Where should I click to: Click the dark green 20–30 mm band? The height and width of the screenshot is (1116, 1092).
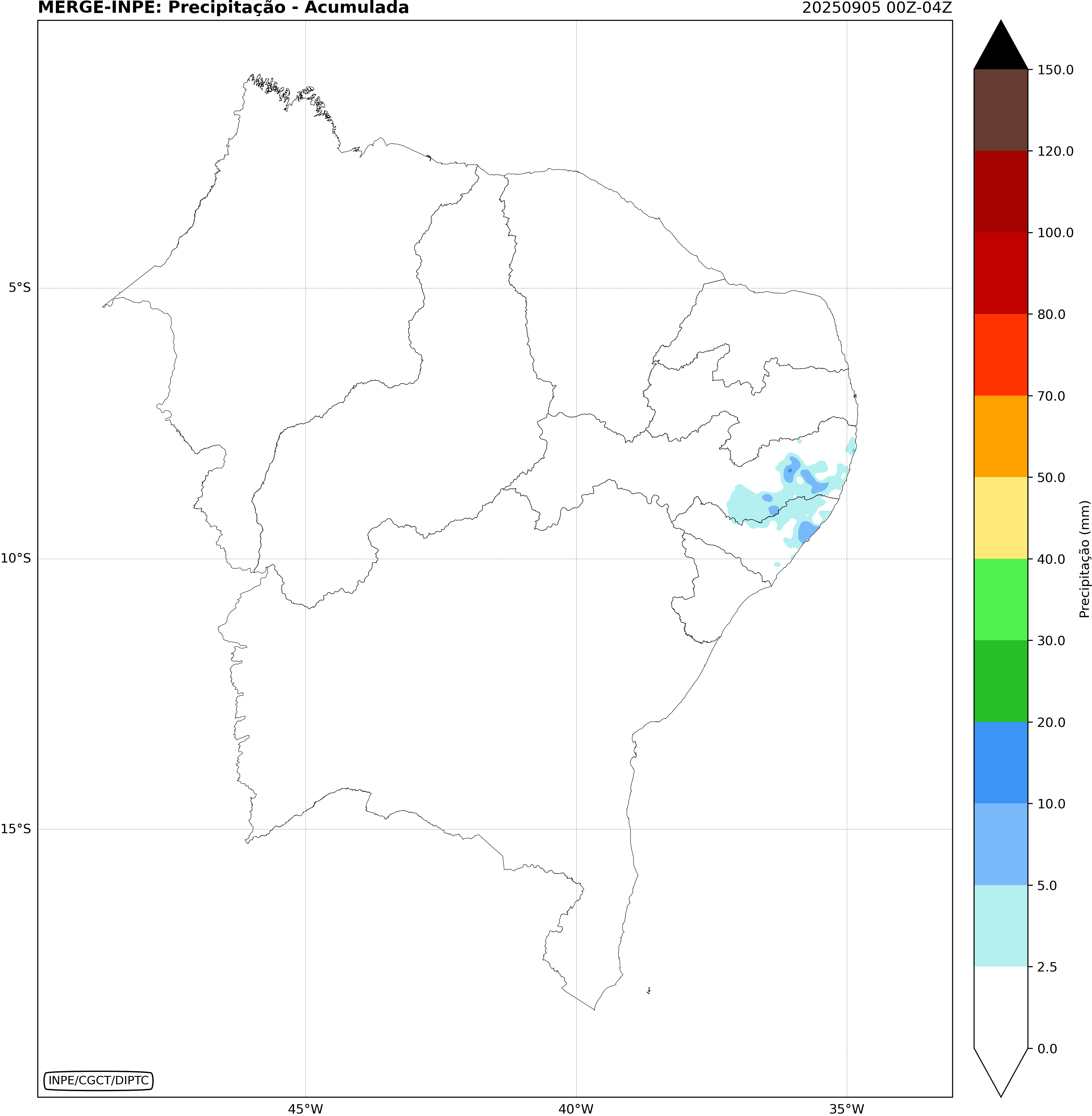pyautogui.click(x=1001, y=681)
